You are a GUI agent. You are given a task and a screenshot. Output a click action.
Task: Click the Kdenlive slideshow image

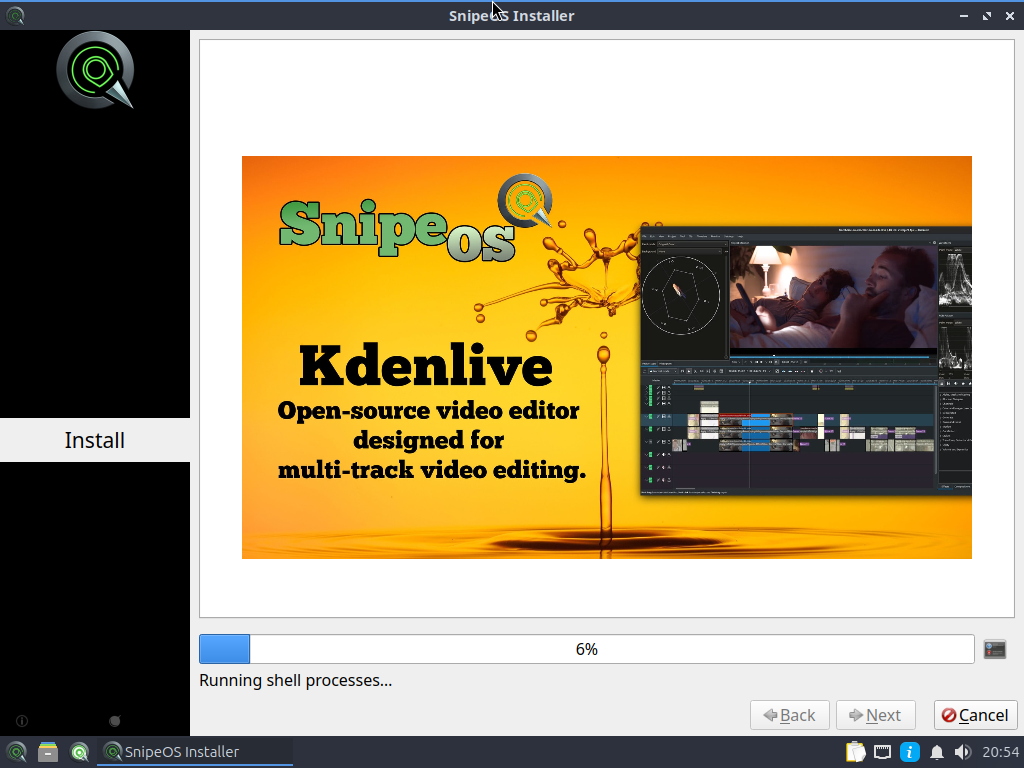[x=607, y=357]
